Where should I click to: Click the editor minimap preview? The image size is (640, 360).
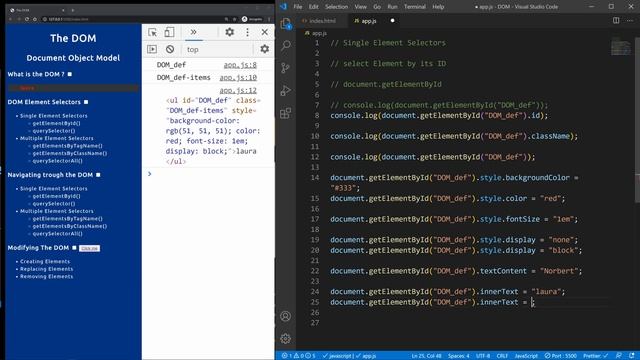pyautogui.click(x=621, y=46)
